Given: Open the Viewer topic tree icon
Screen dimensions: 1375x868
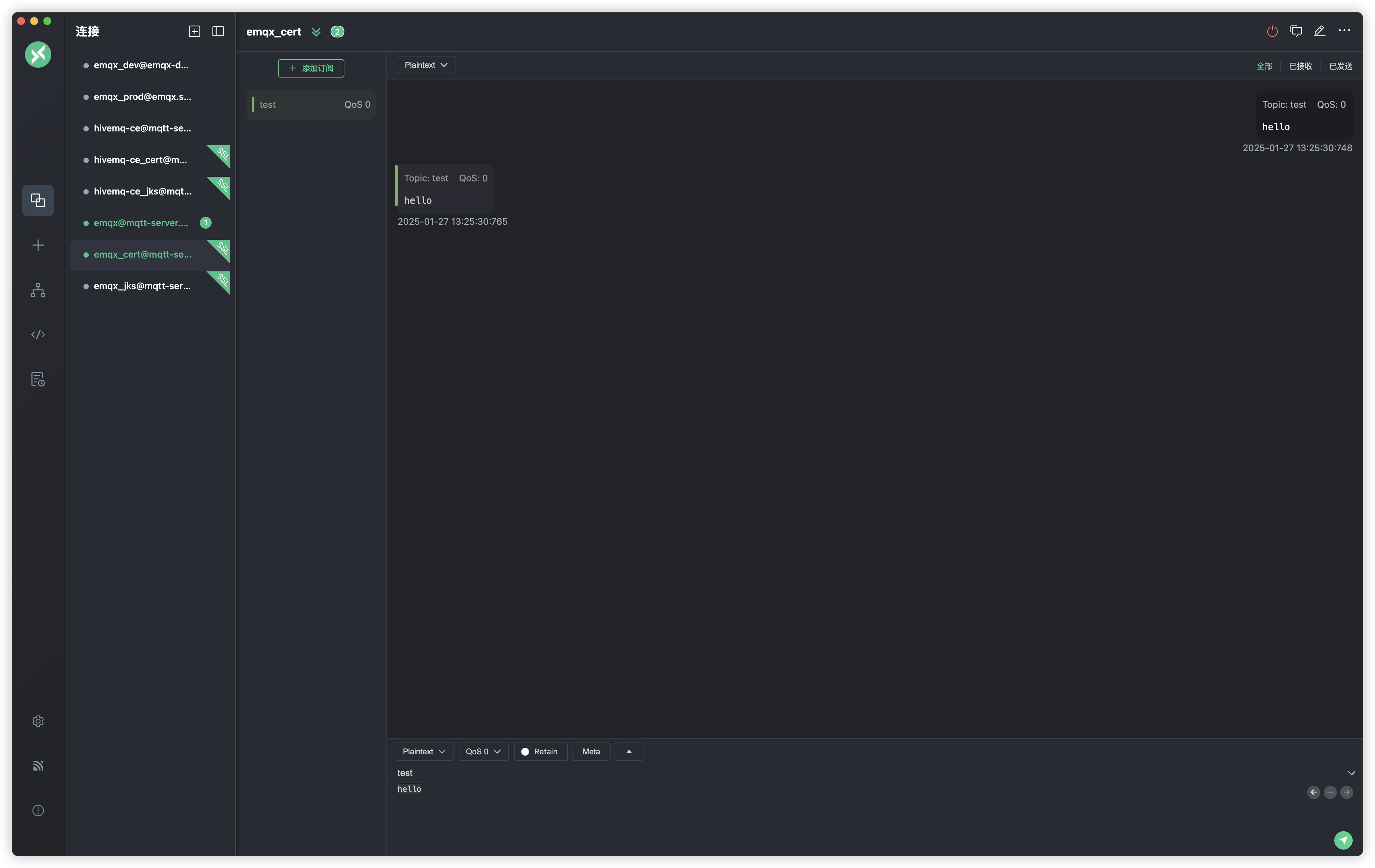Looking at the screenshot, I should 38,290.
